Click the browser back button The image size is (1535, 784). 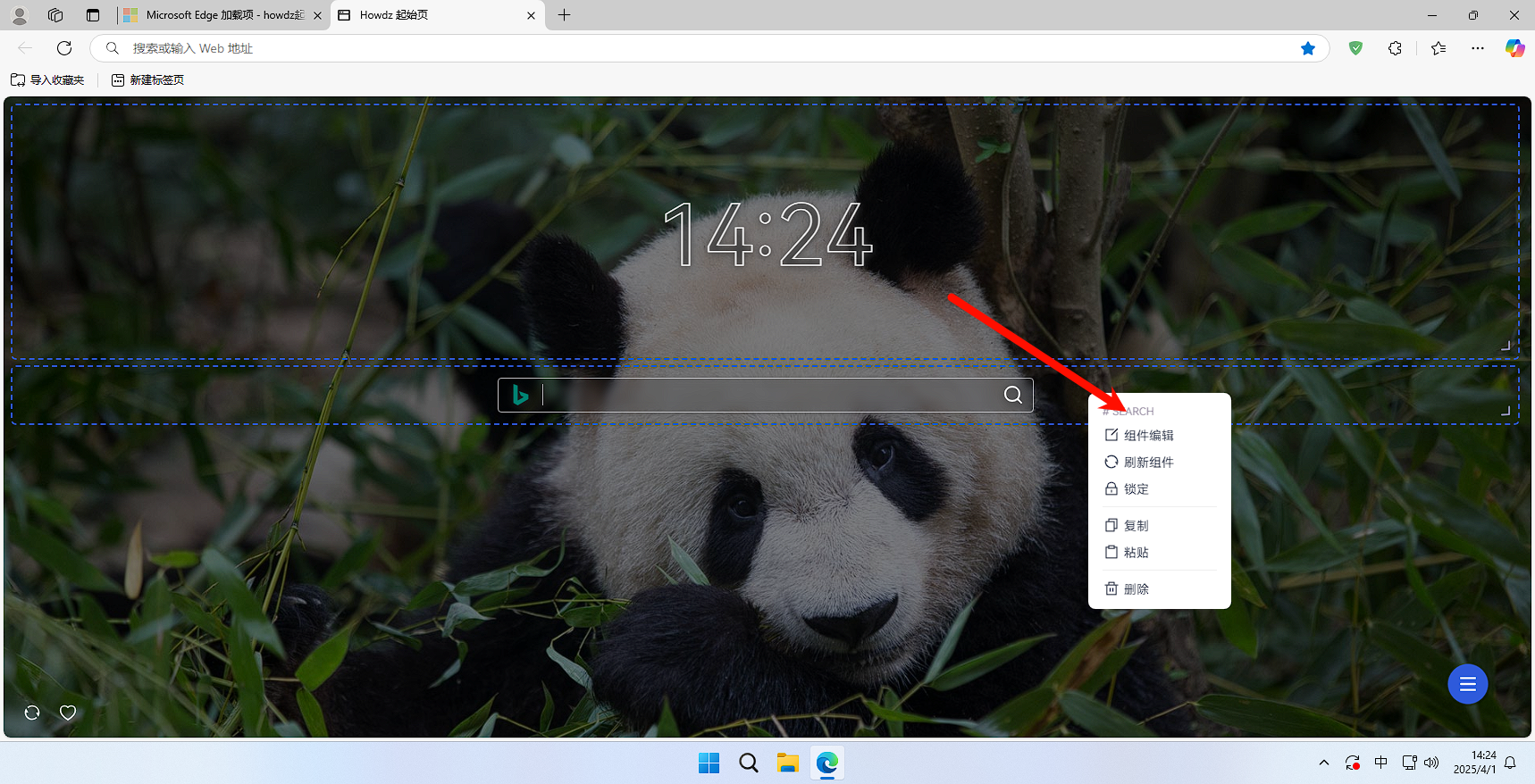25,48
